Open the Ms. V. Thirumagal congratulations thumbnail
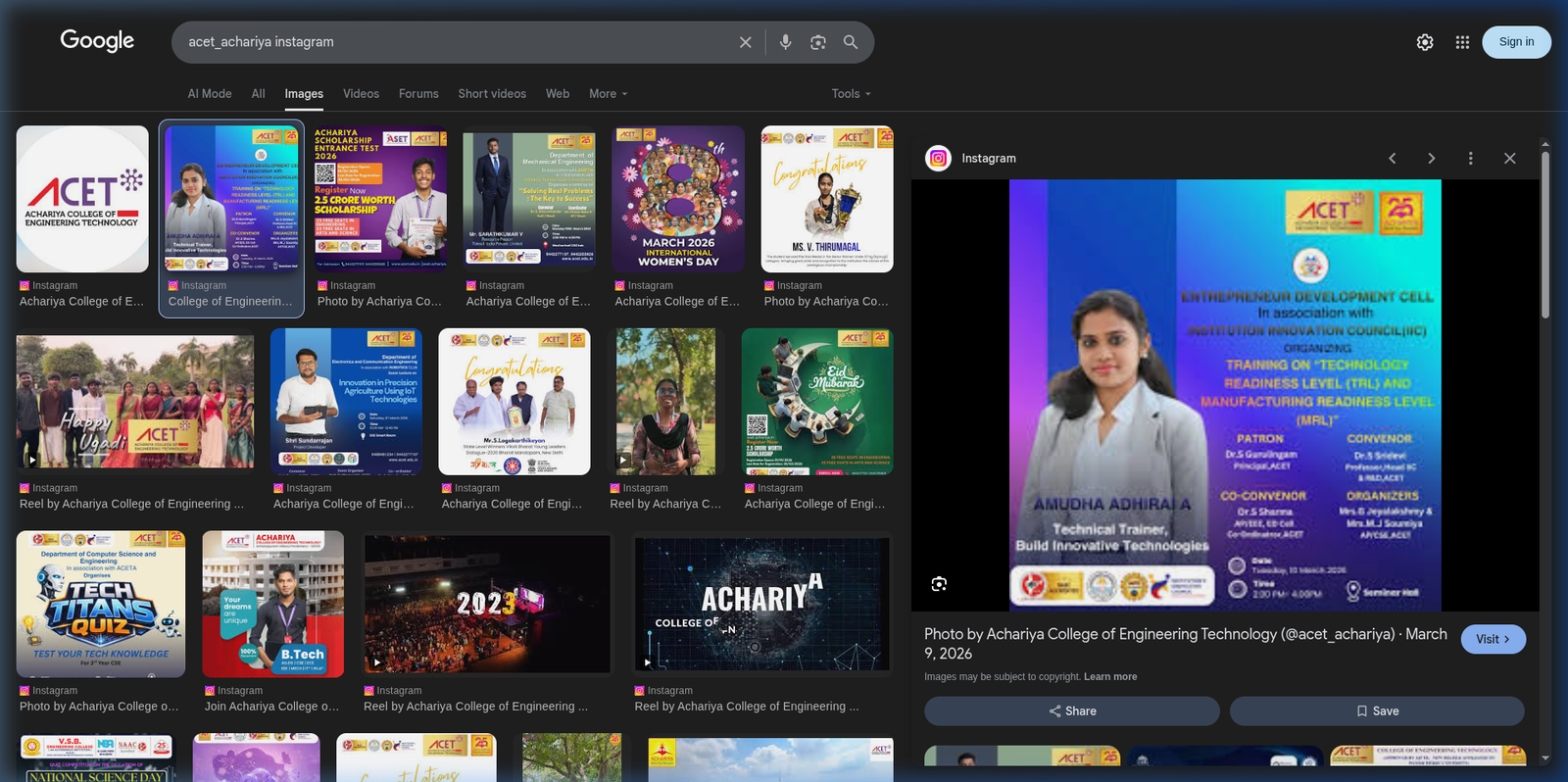This screenshot has height=782, width=1568. (827, 199)
